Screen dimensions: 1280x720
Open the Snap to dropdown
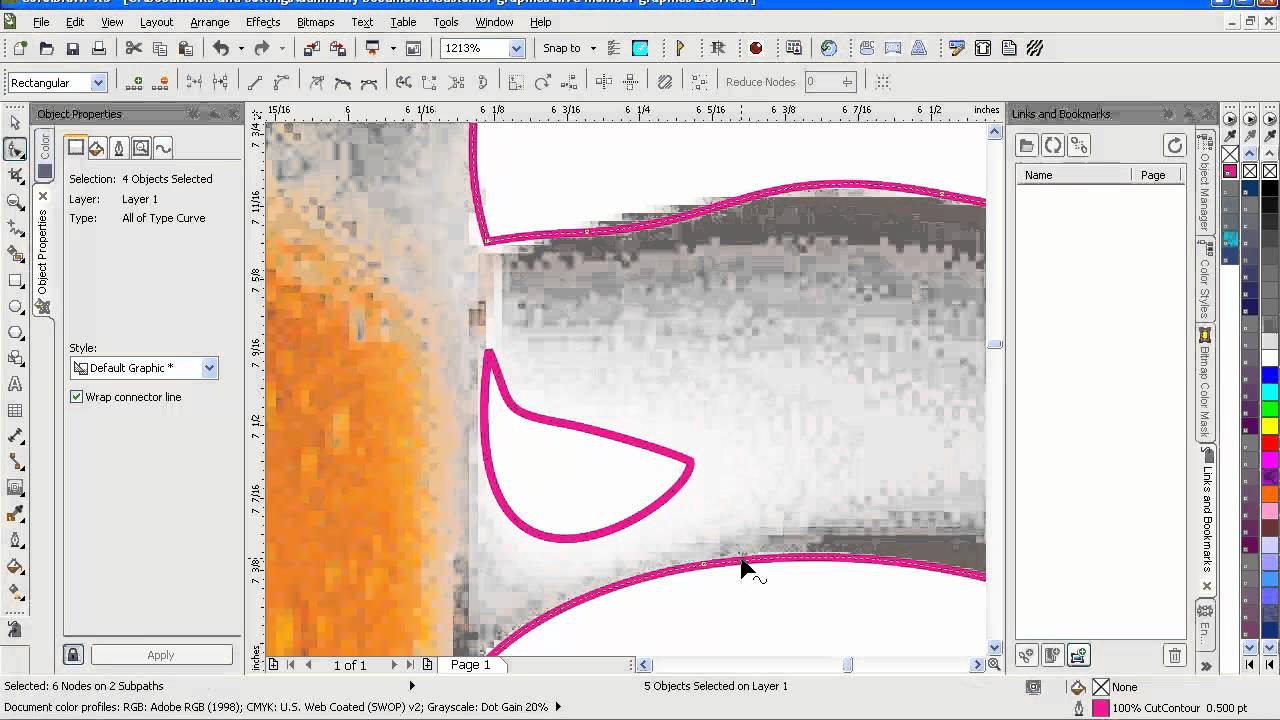pyautogui.click(x=593, y=48)
